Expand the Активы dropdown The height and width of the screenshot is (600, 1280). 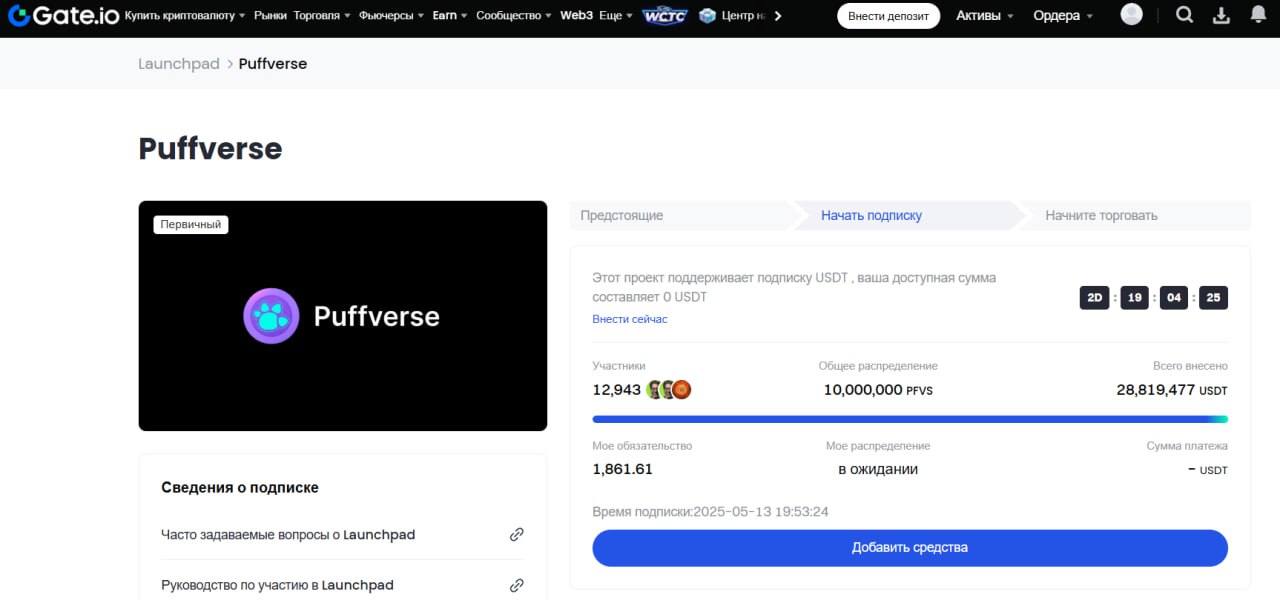click(x=985, y=16)
